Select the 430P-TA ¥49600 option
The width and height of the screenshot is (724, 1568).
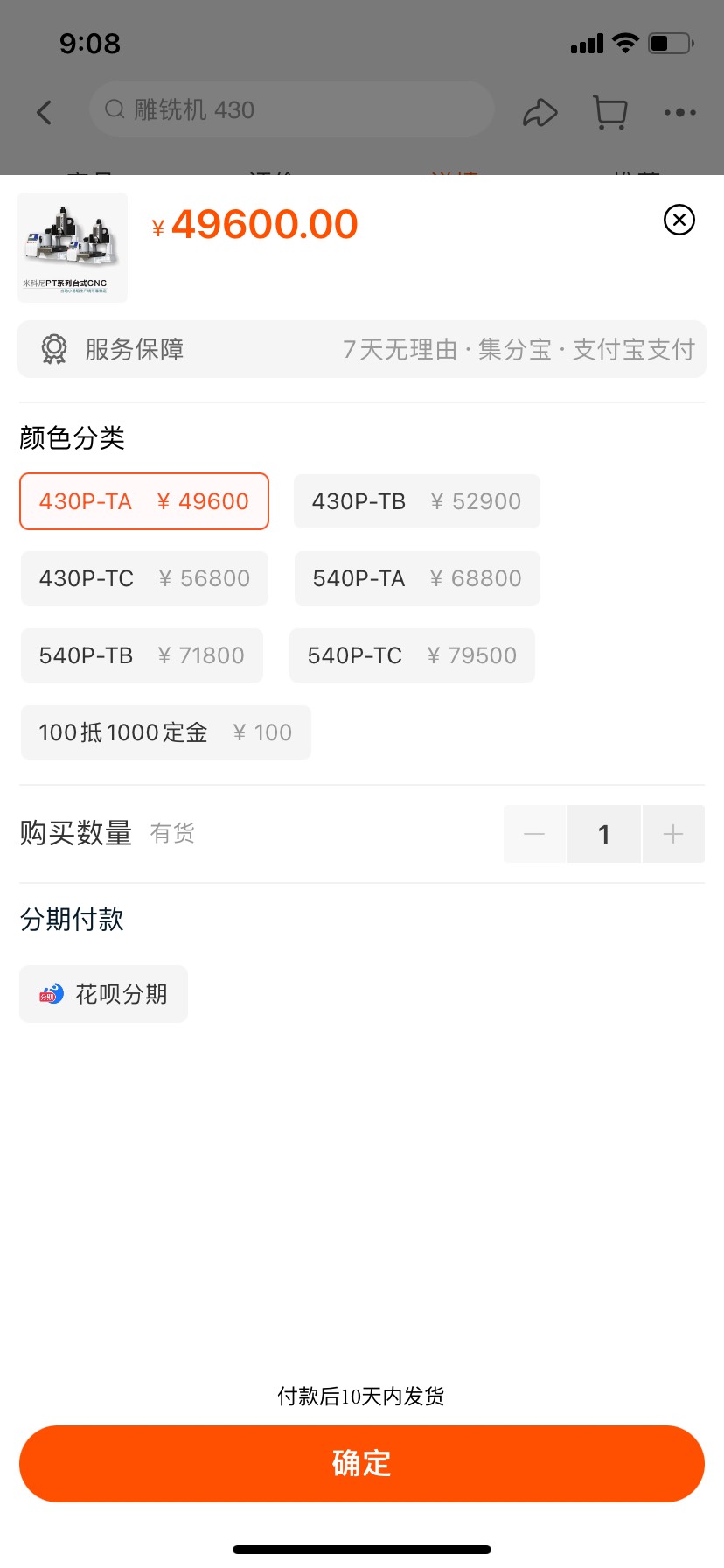[144, 501]
